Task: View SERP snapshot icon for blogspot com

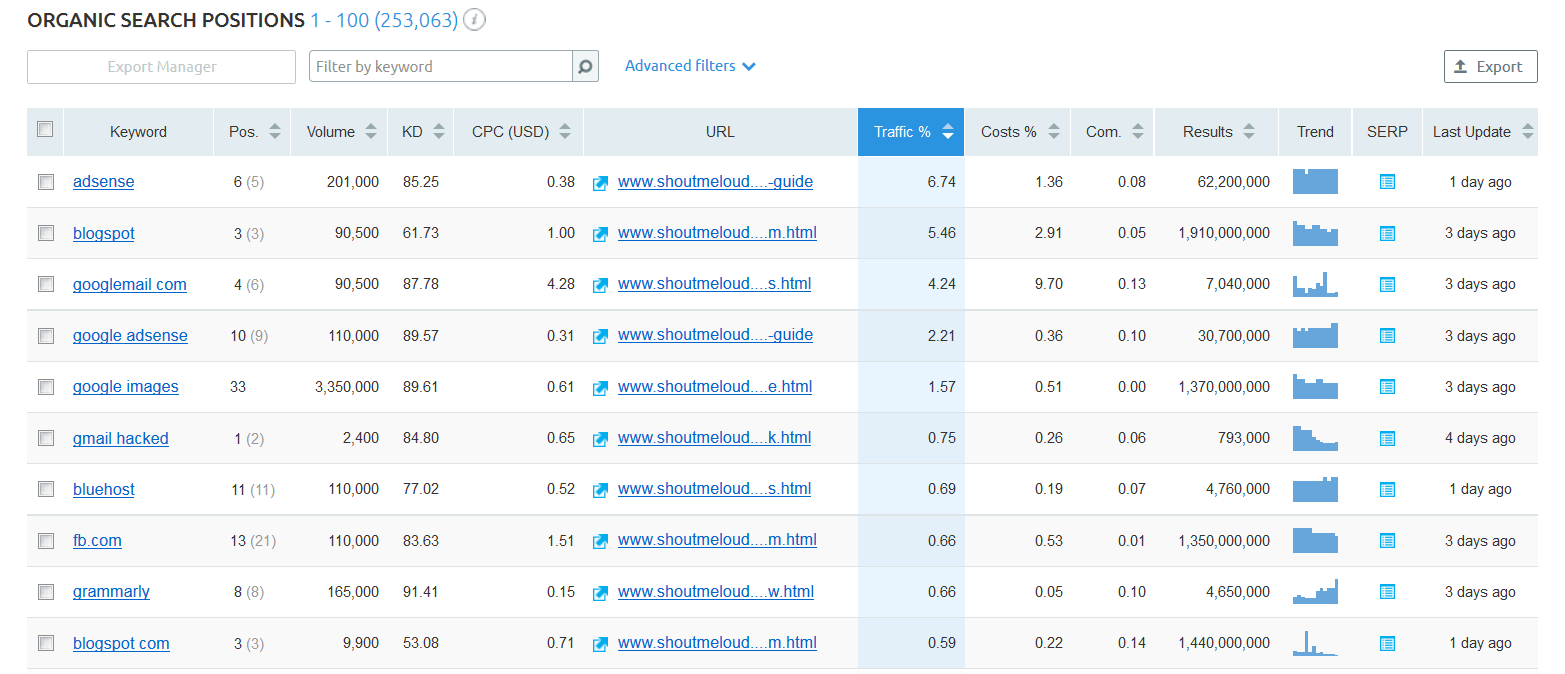Action: click(1387, 643)
